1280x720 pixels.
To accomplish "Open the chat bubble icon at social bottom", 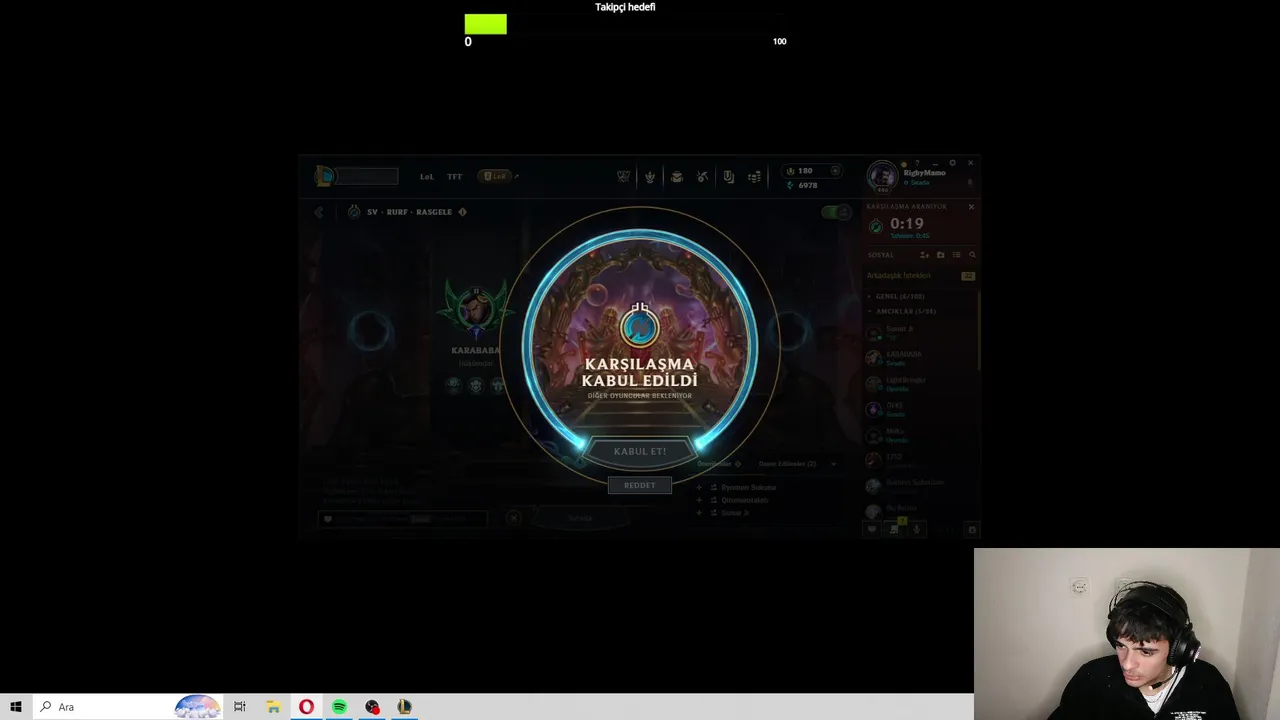I will [x=872, y=530].
